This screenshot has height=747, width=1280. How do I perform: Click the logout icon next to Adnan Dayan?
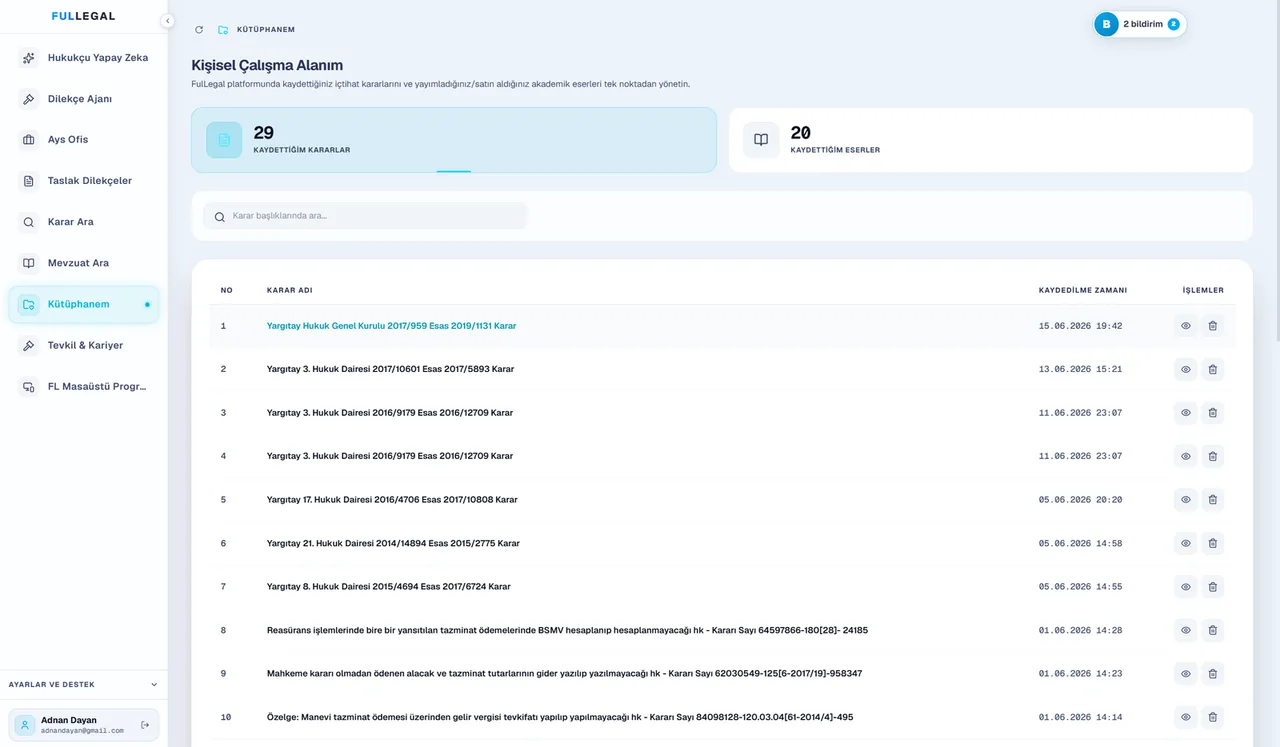point(145,725)
